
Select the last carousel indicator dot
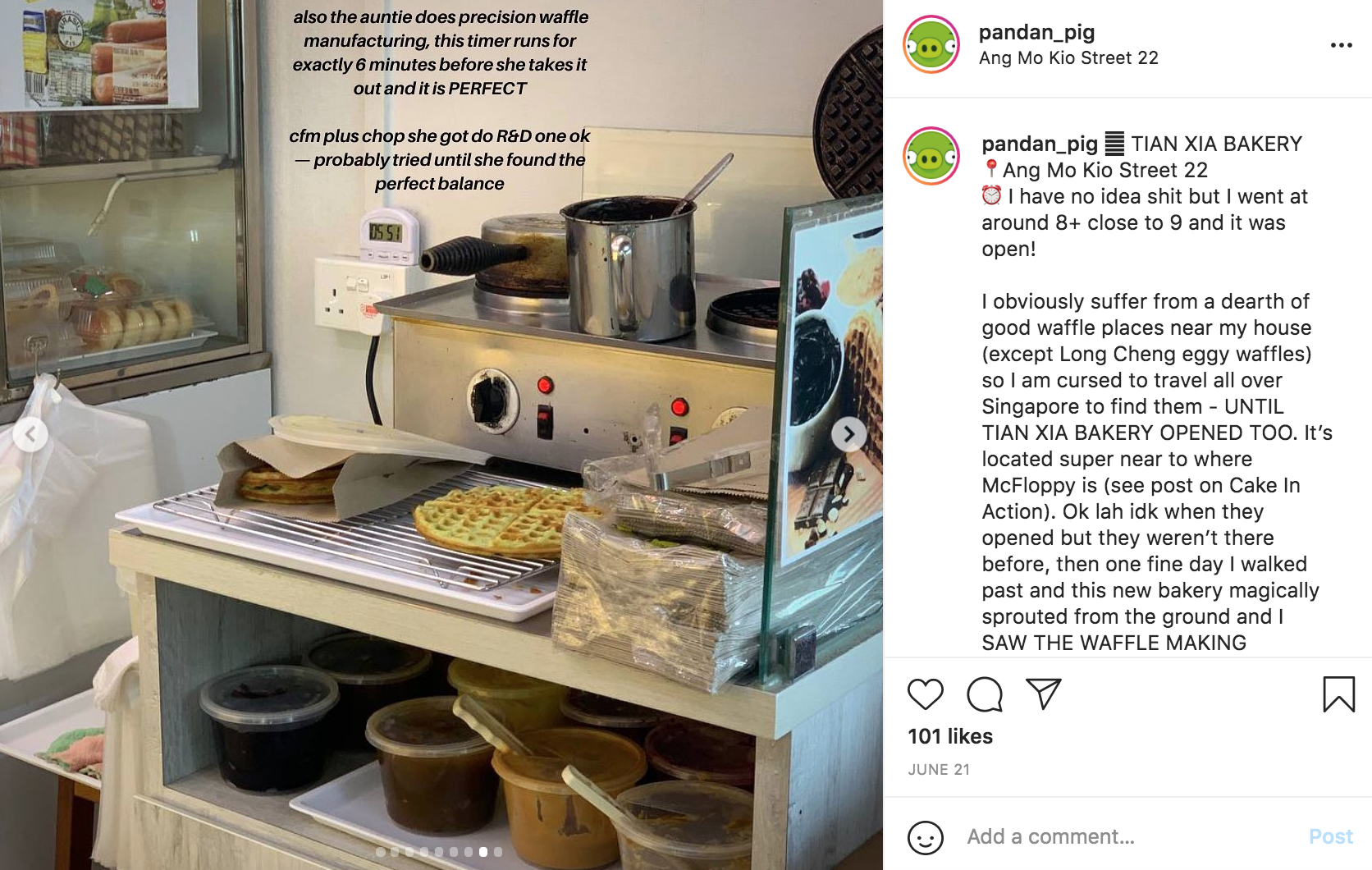coord(498,852)
